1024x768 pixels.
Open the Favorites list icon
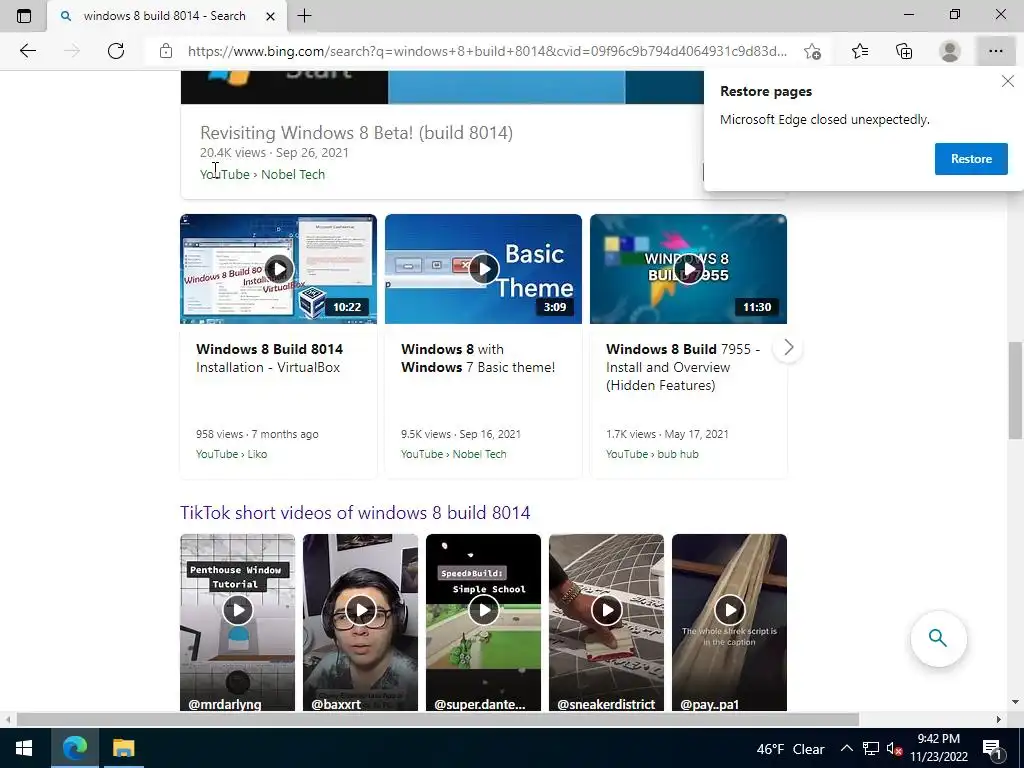pyautogui.click(x=859, y=51)
